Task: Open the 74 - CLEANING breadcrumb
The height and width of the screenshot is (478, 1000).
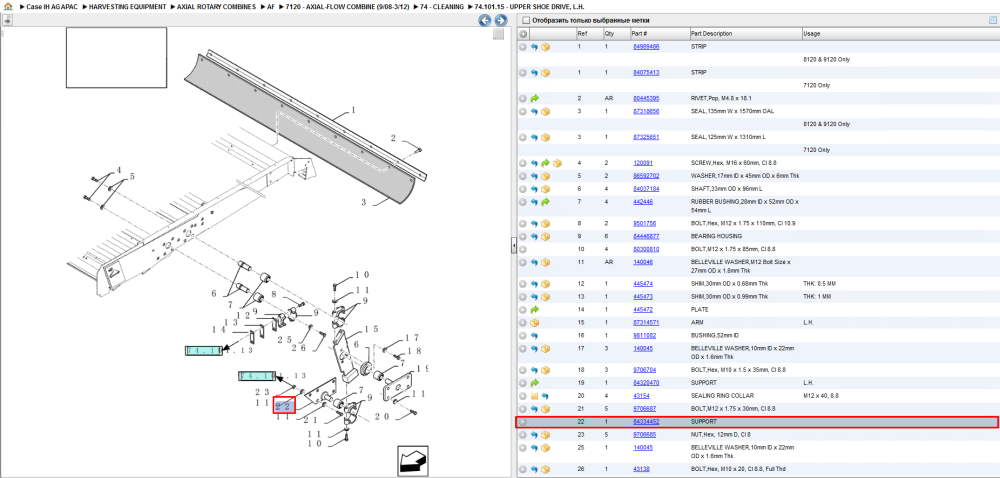Action: click(441, 6)
